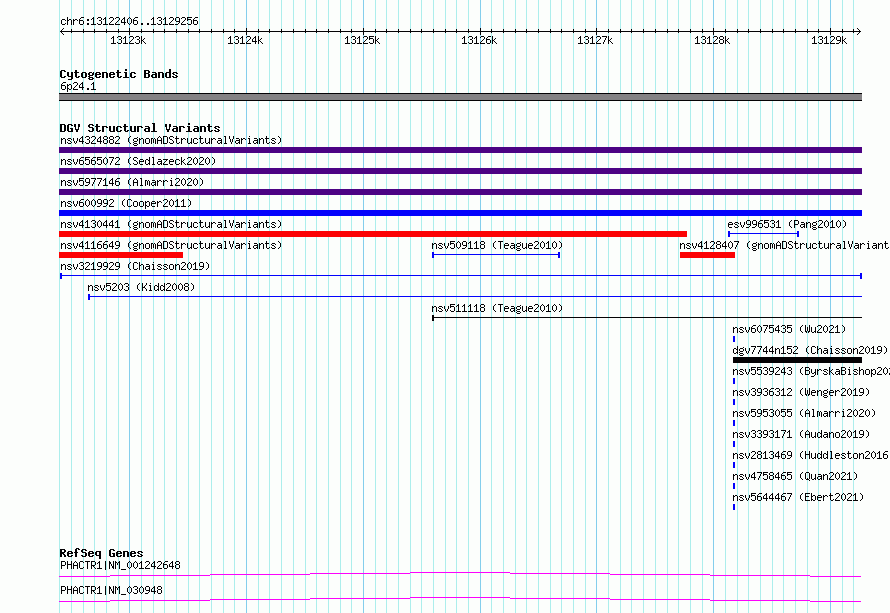Click the dgv7744n152 black variant bar
890x613 pixels.
point(797,360)
